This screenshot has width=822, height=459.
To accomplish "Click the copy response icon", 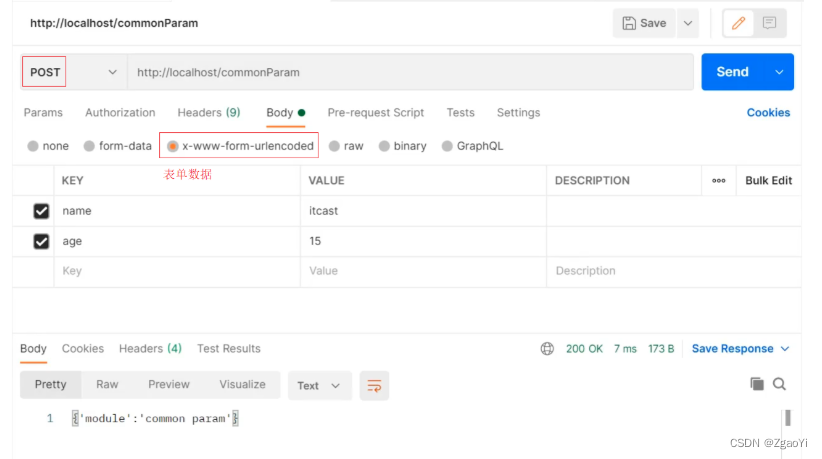I will click(757, 384).
